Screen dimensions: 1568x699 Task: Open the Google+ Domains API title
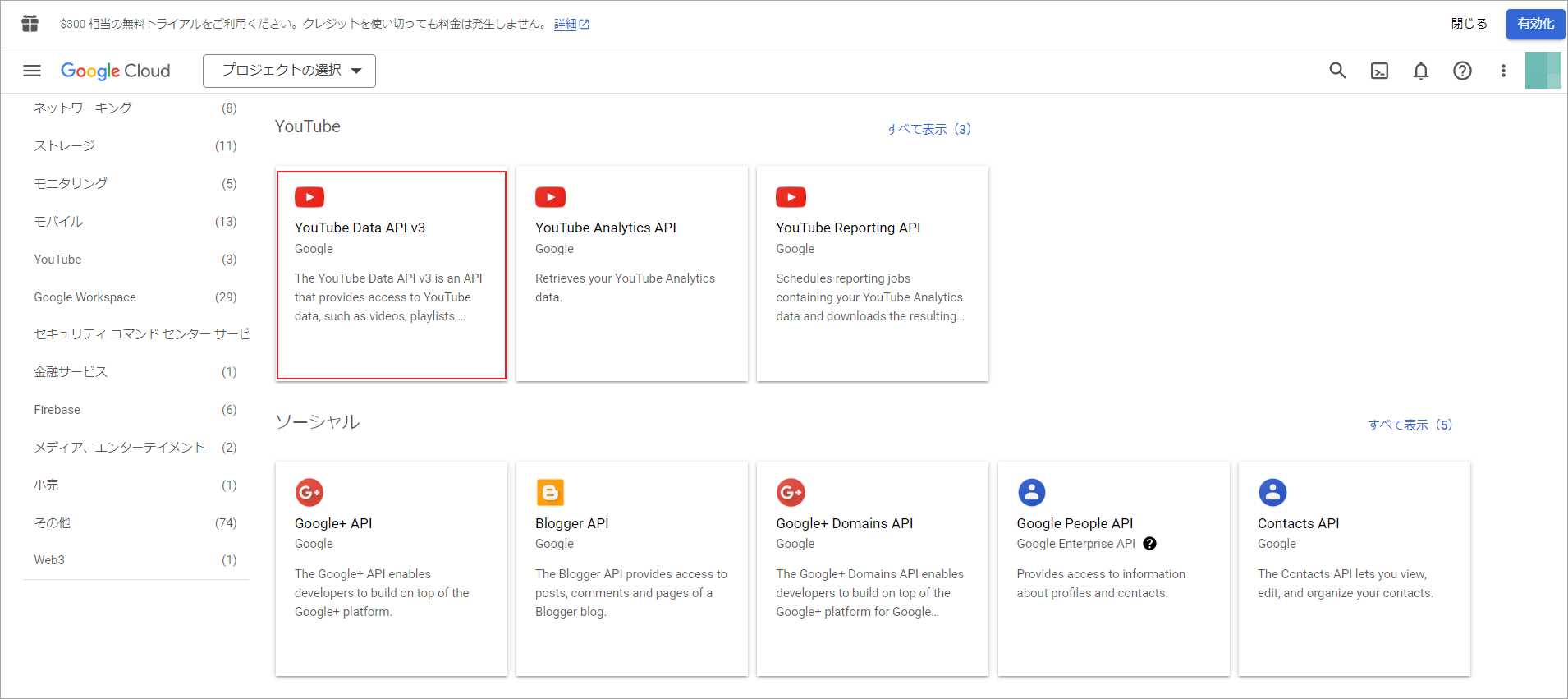(844, 523)
